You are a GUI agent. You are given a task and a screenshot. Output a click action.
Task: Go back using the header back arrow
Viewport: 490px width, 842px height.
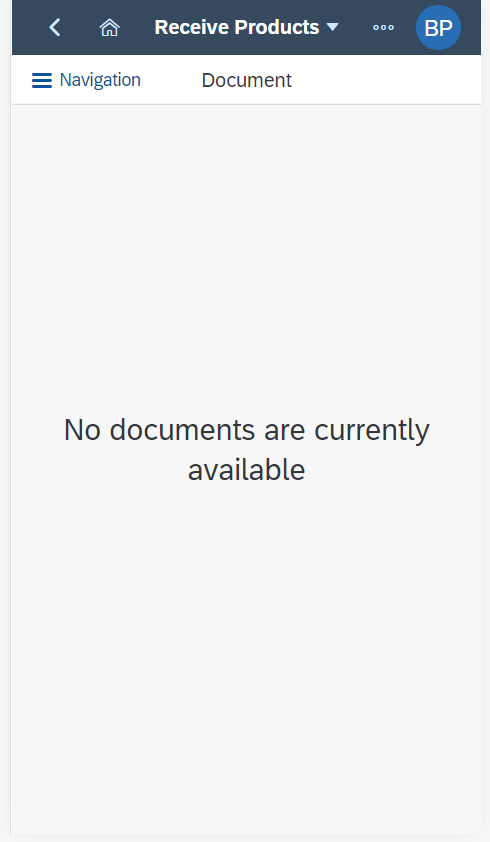[x=55, y=27]
